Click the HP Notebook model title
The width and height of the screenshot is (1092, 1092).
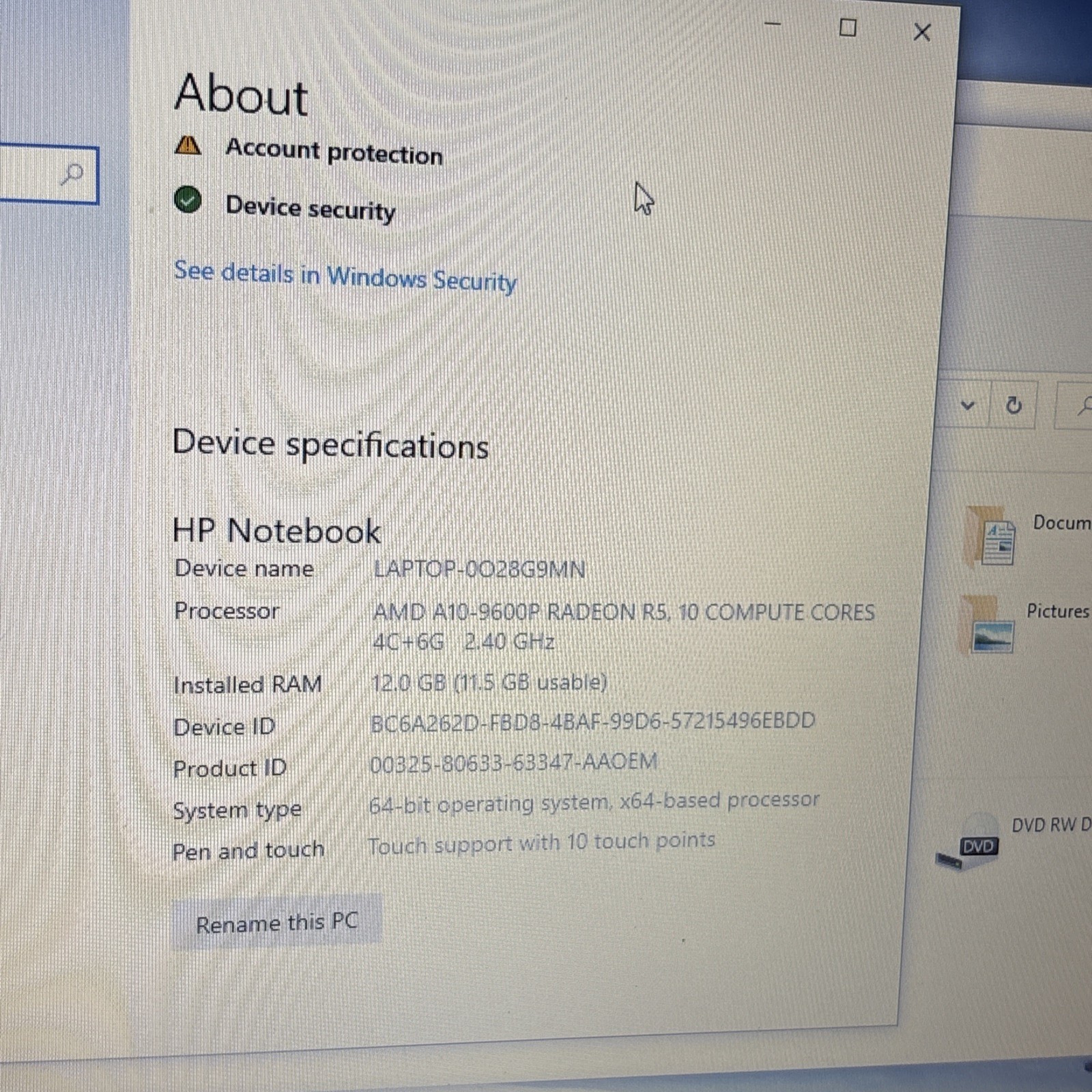[x=276, y=530]
